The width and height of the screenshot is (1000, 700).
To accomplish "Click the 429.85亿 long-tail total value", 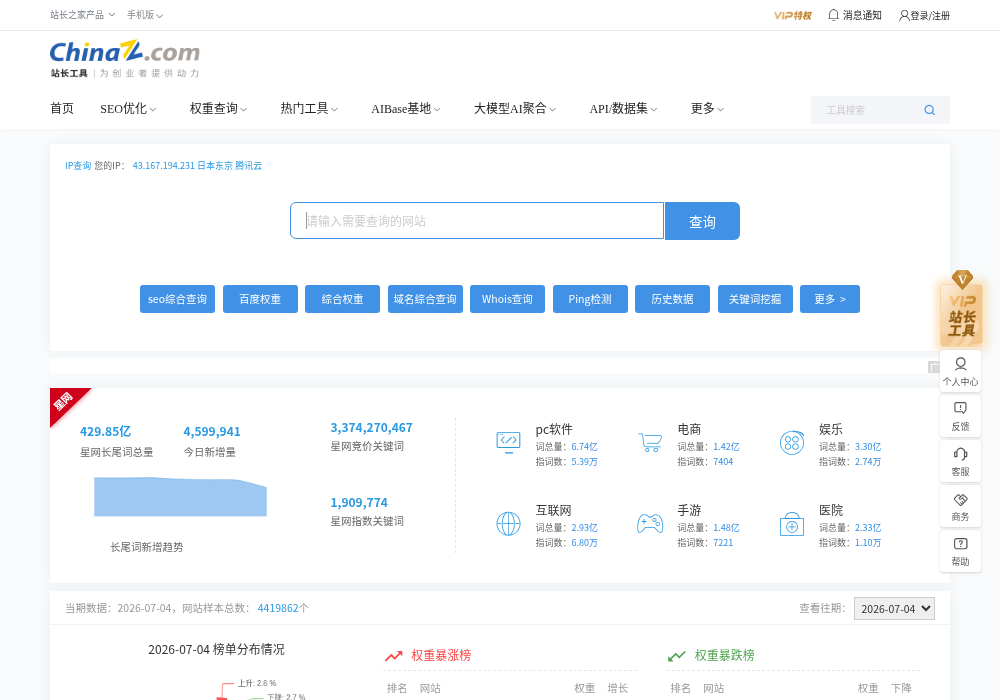I will (105, 432).
